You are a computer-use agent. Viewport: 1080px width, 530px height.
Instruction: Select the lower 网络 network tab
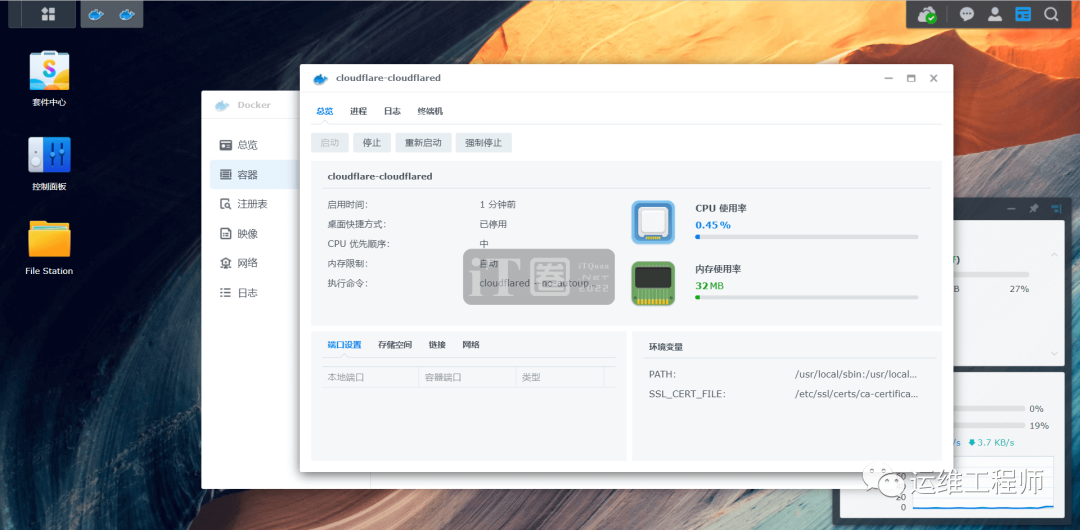471,345
